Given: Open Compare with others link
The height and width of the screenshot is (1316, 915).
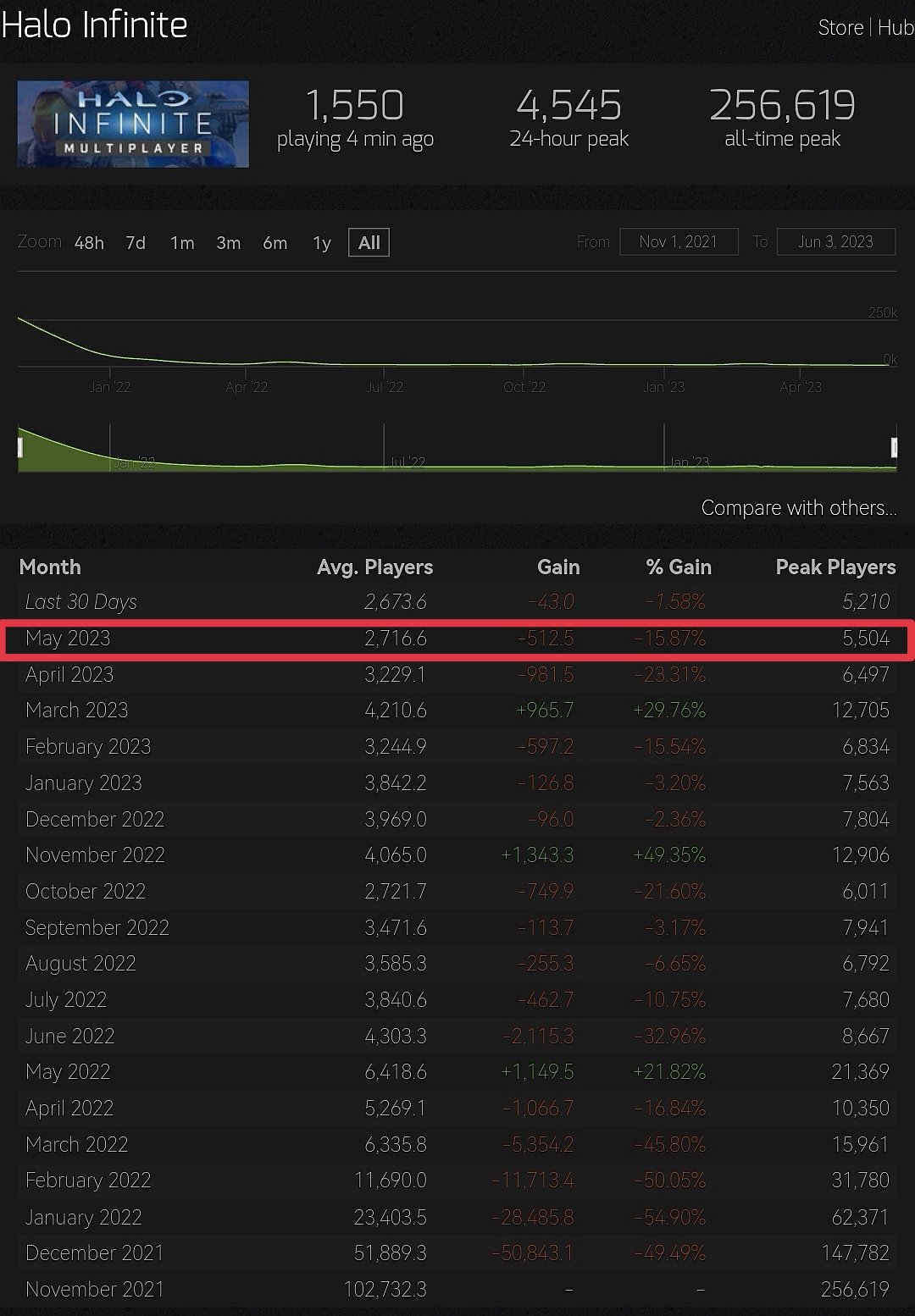Looking at the screenshot, I should point(799,508).
